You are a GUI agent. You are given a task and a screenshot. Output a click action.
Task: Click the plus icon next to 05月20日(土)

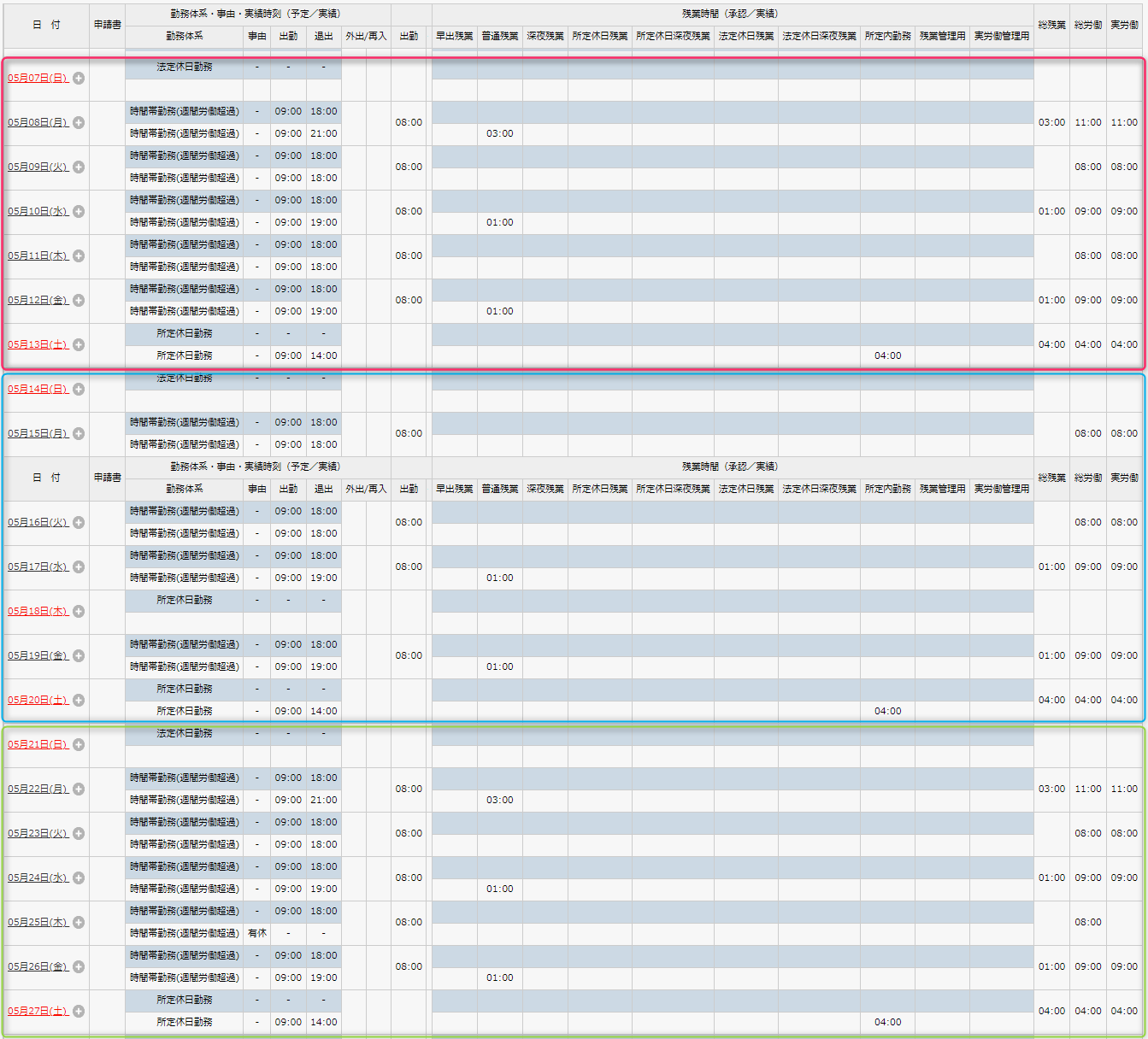79,701
